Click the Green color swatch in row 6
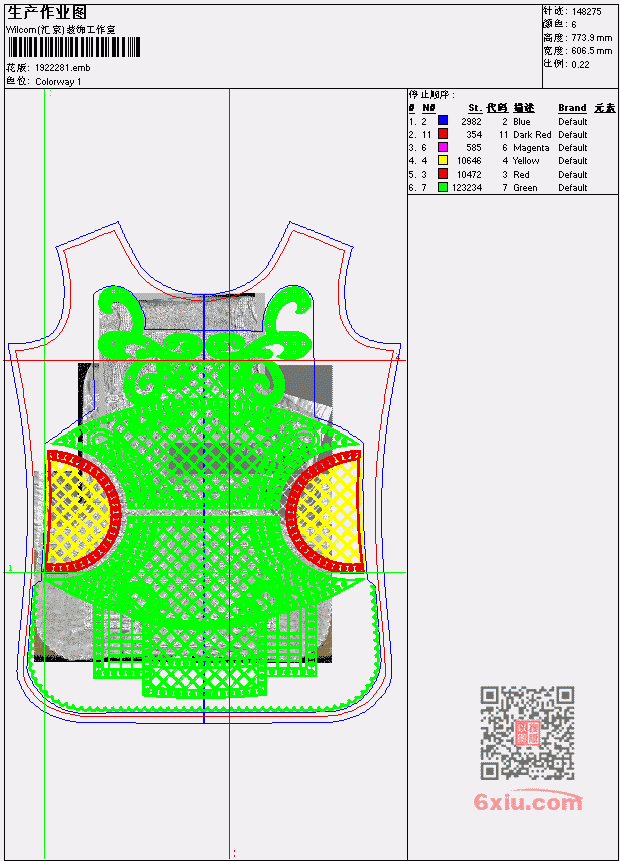This screenshot has height=861, width=620. 443,187
